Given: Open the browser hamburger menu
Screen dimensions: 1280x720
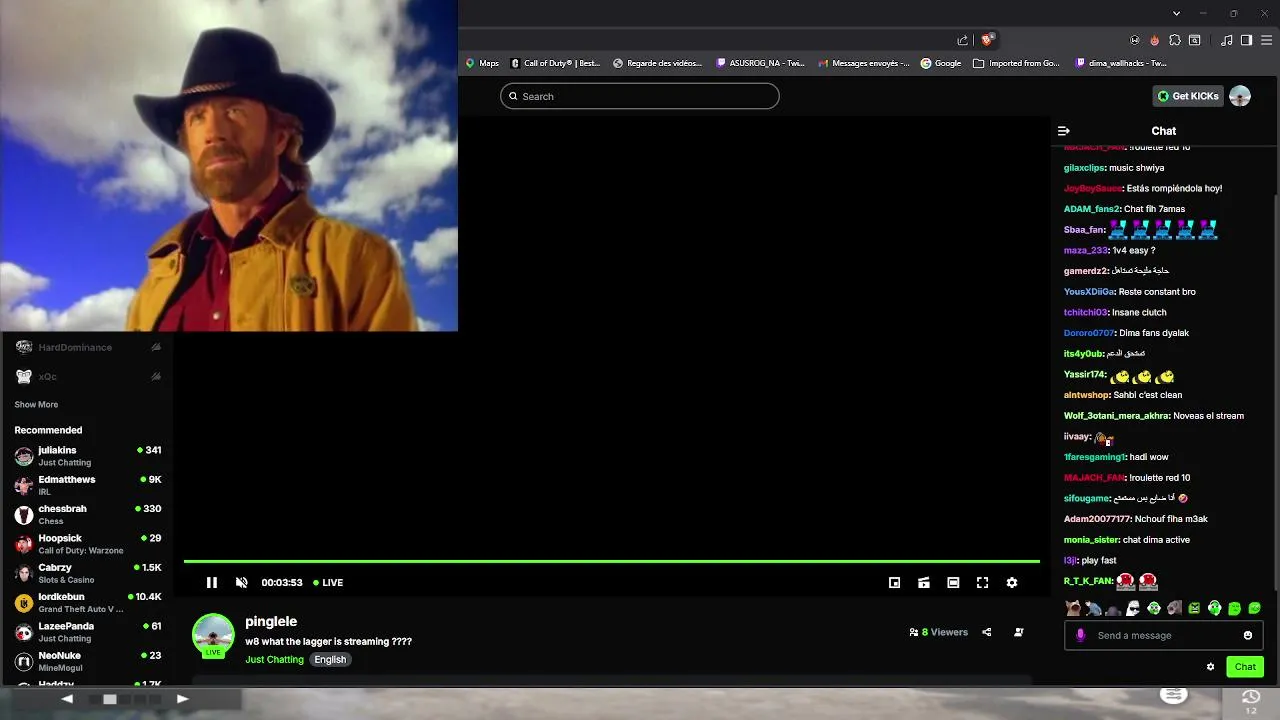Looking at the screenshot, I should 1266,40.
